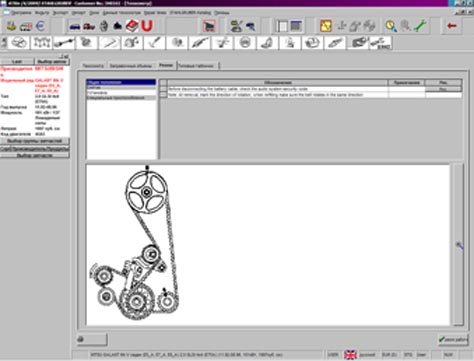Screen dimensions: 474x361
Task: Click the print button below the diagram
Action: 92,339
